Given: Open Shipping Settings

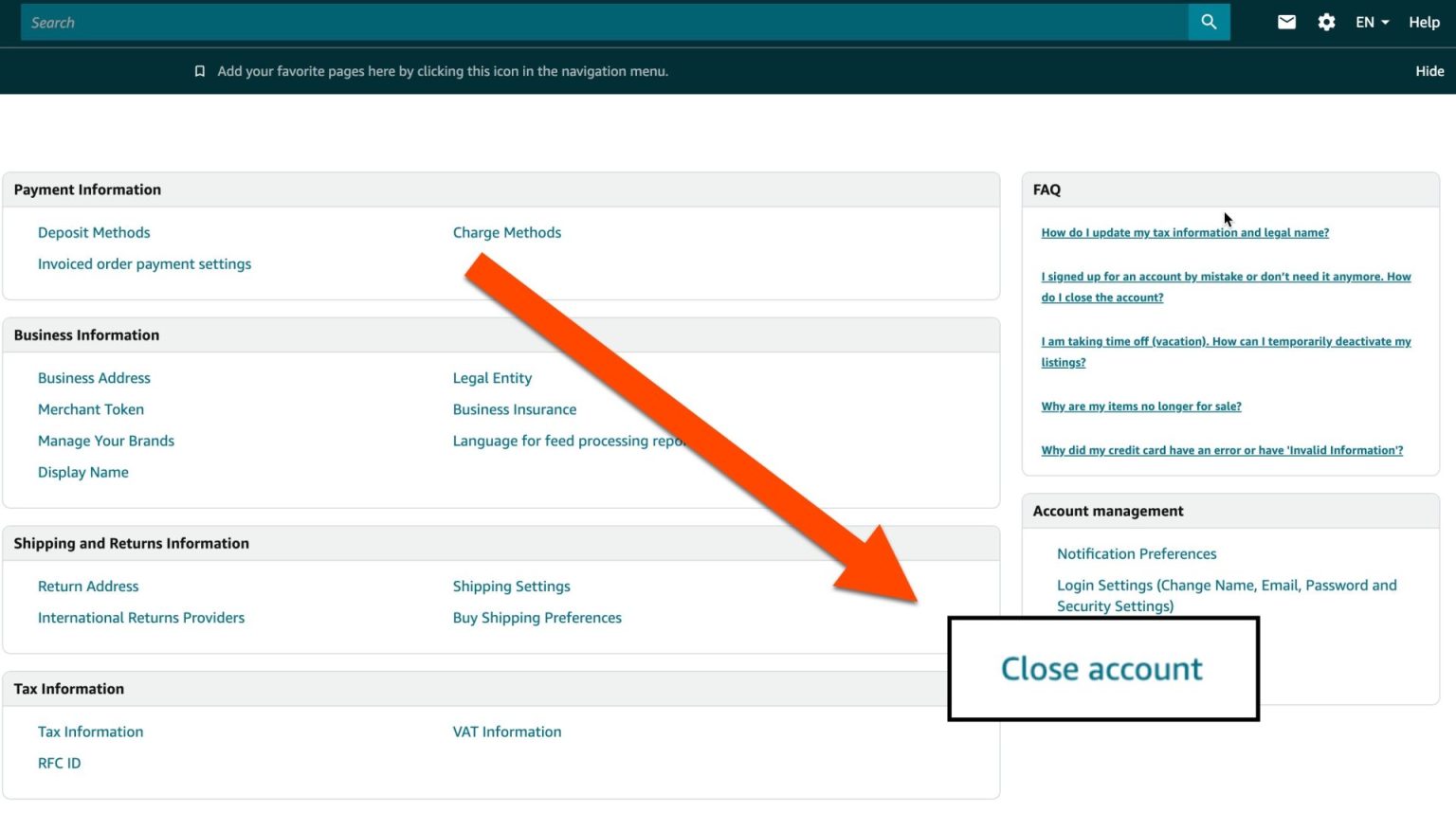Looking at the screenshot, I should click(x=511, y=586).
